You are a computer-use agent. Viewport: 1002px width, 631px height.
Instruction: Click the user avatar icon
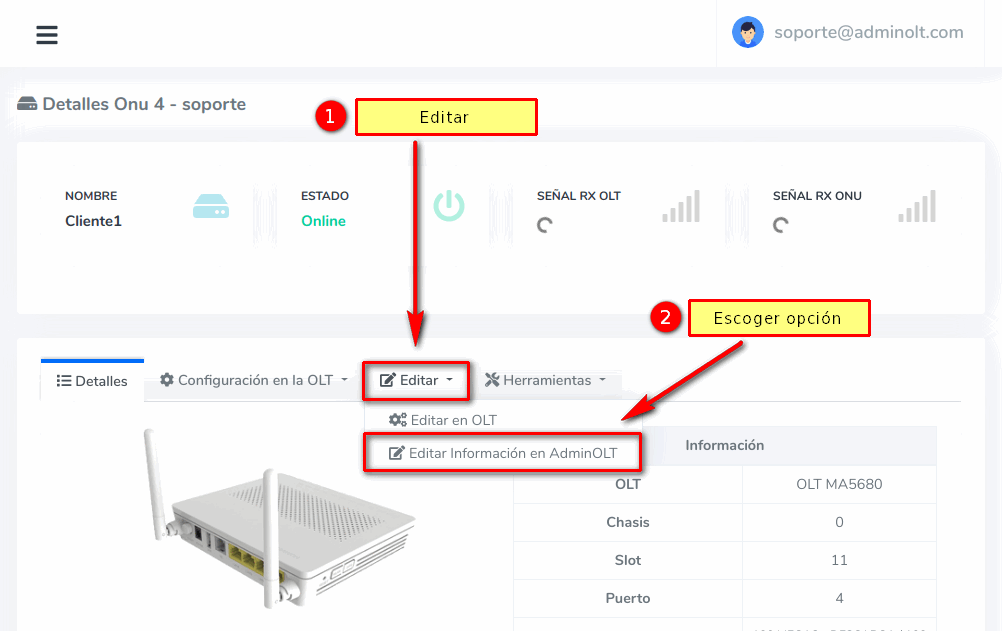[747, 32]
